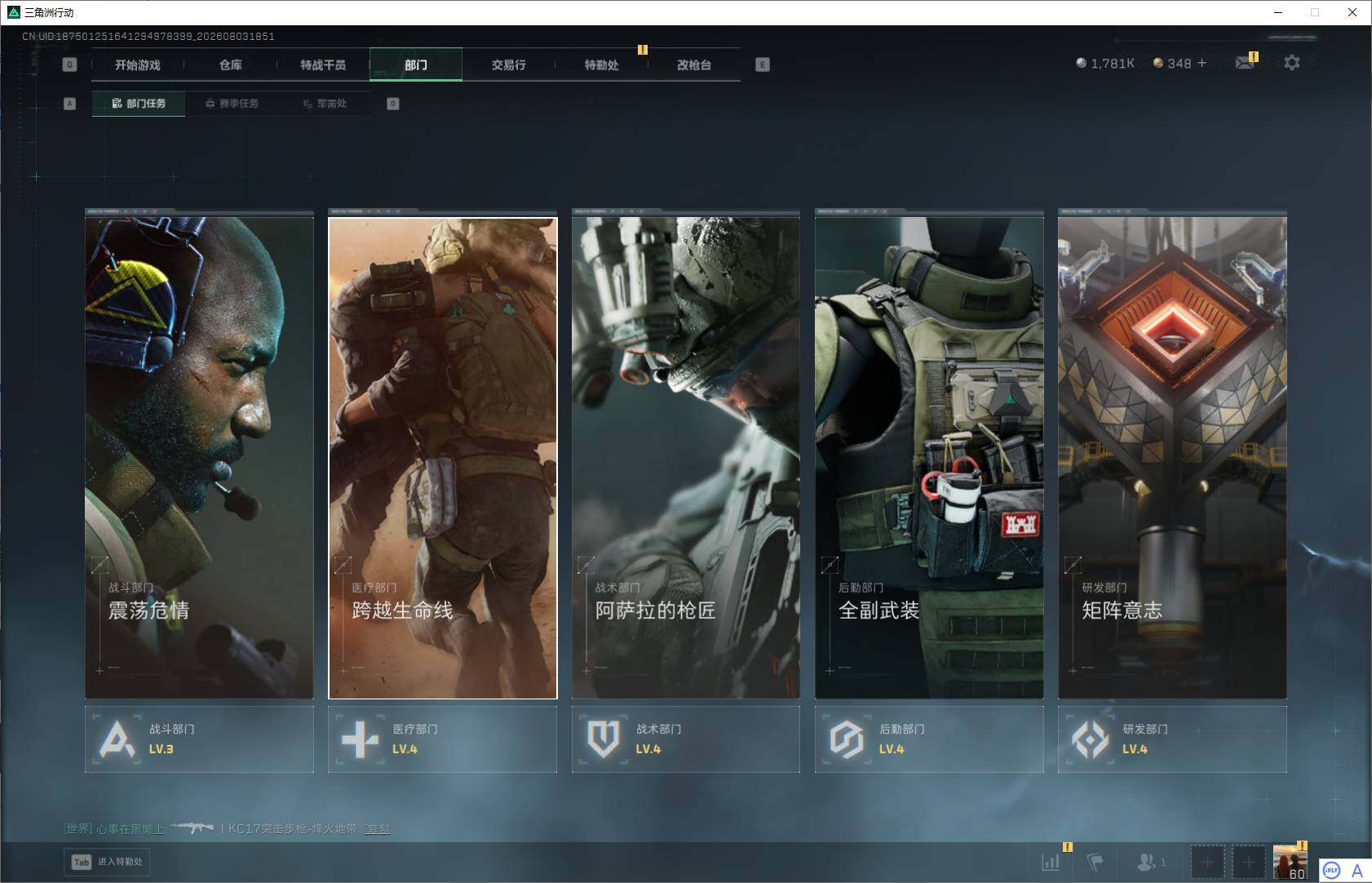Open the settings gear icon
The width and height of the screenshot is (1372, 883).
pyautogui.click(x=1292, y=63)
